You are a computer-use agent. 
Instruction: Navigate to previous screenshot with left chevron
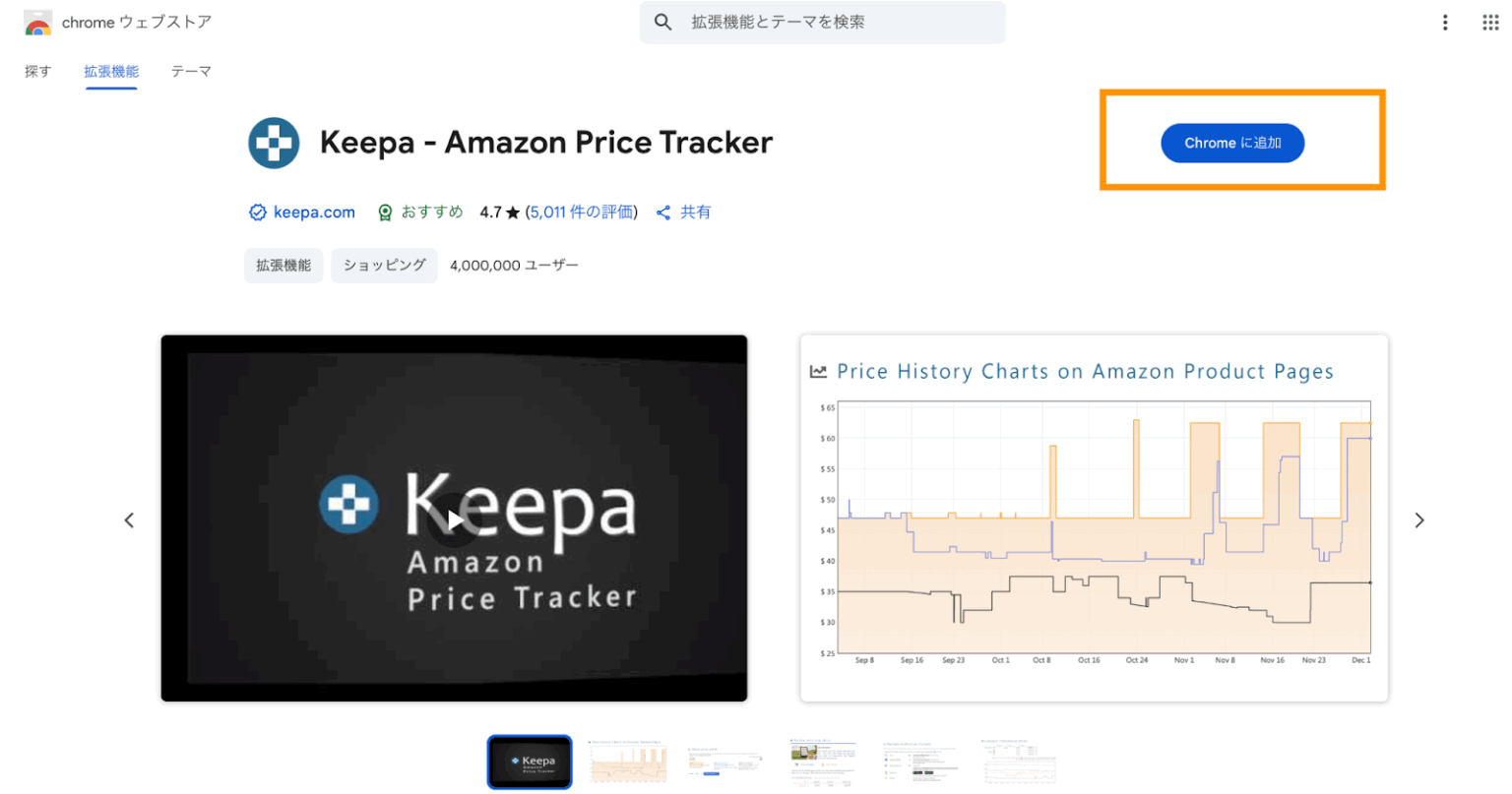click(129, 519)
